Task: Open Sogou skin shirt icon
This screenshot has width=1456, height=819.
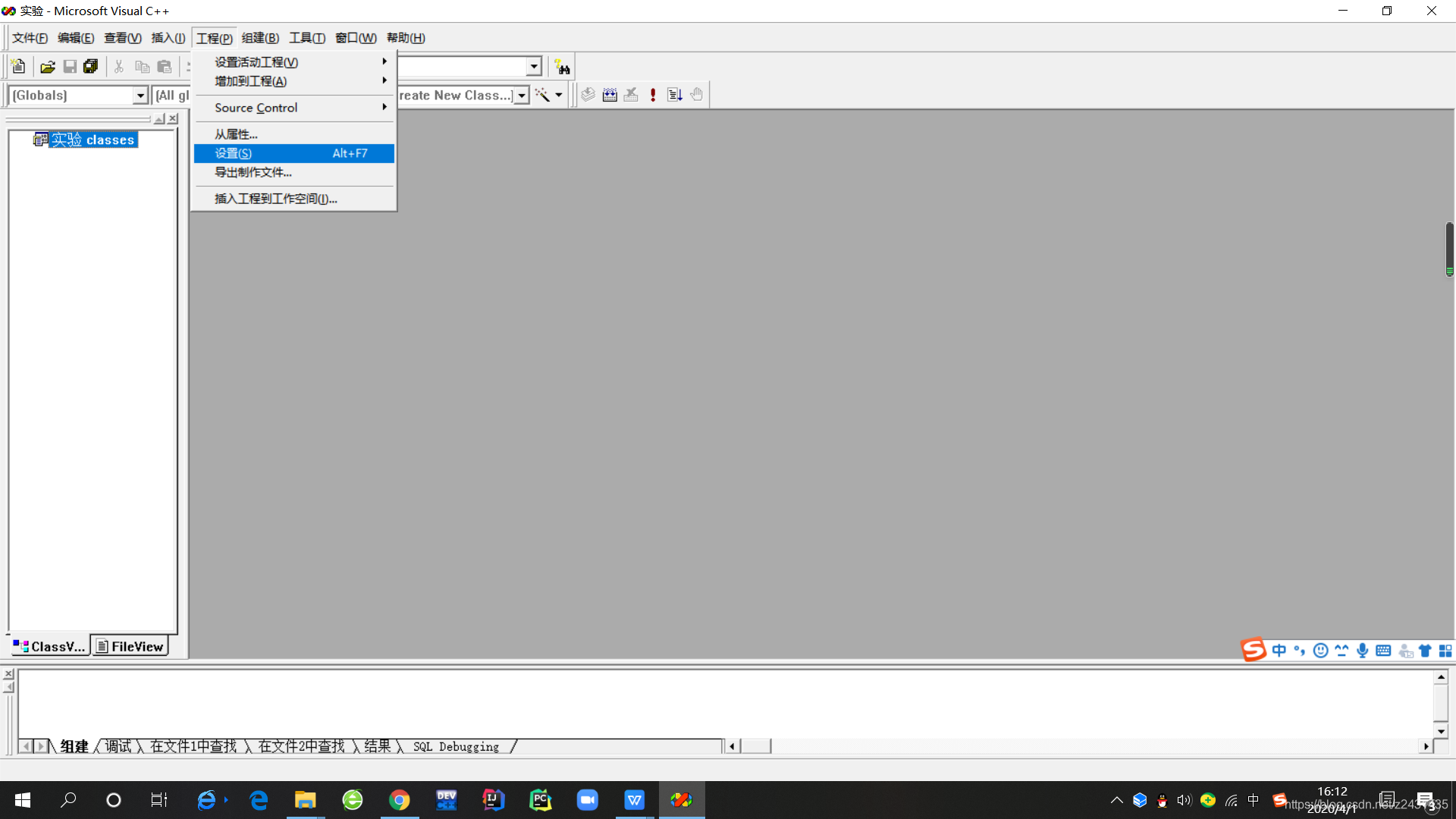Action: click(x=1425, y=651)
